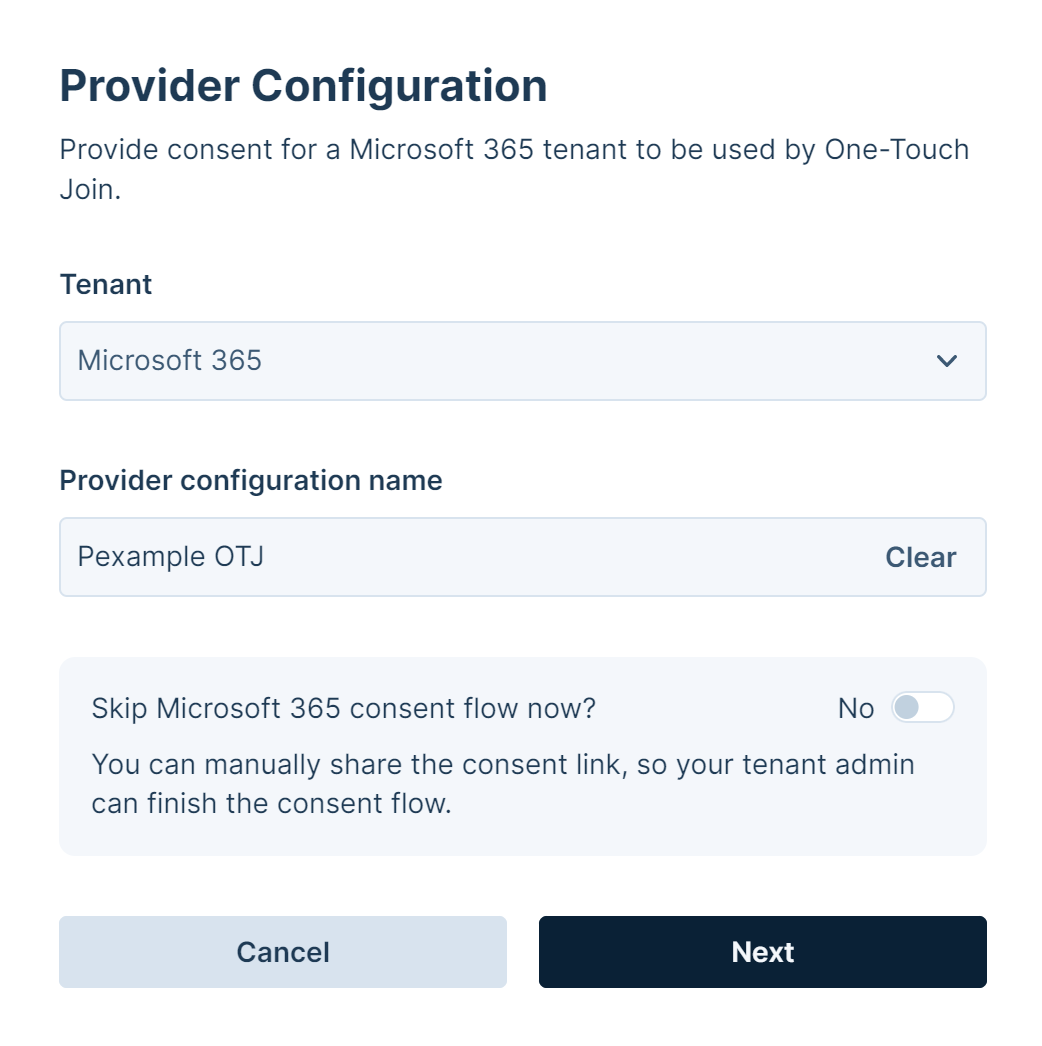1042x1046 pixels.
Task: Toggle the Skip Microsoft 365 consent flow switch
Action: [922, 708]
